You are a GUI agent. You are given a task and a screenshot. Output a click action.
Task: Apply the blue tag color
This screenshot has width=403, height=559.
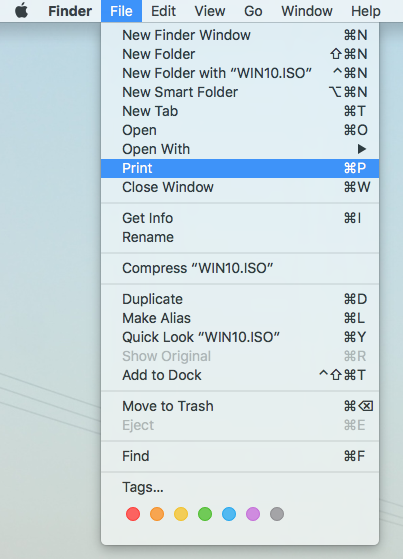click(x=229, y=514)
